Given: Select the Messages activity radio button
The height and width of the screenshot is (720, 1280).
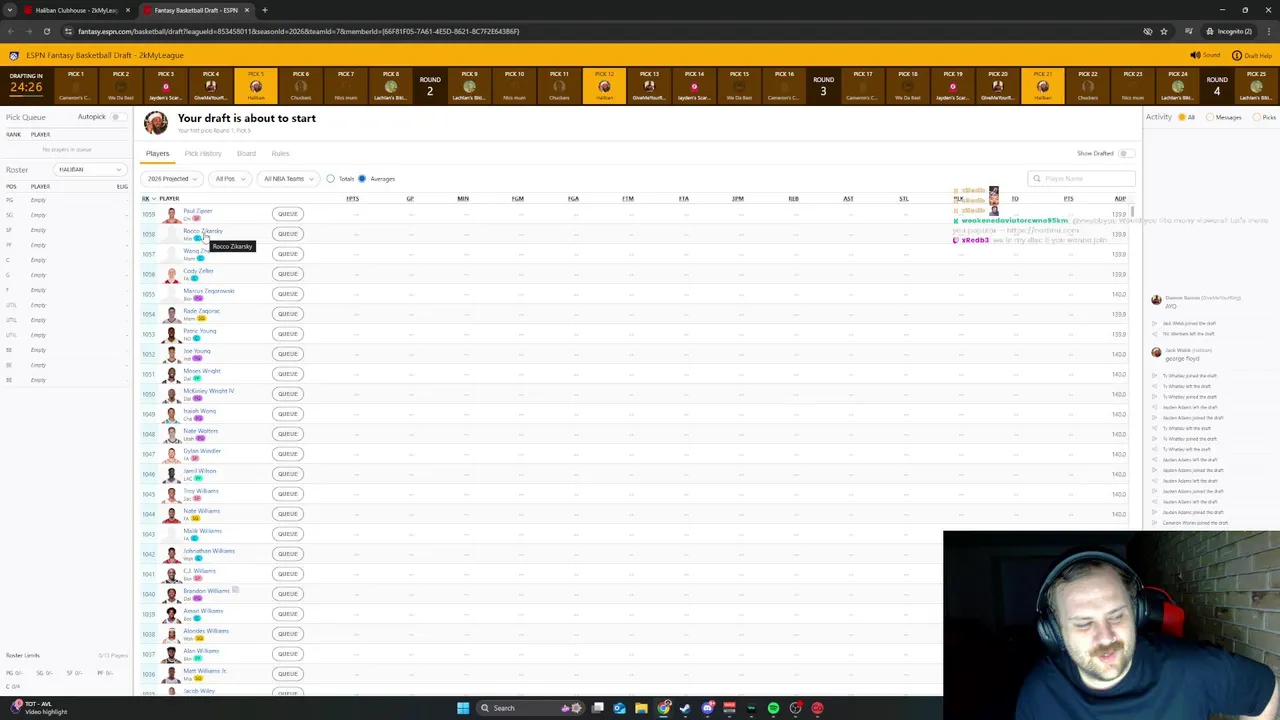Looking at the screenshot, I should click(1210, 117).
